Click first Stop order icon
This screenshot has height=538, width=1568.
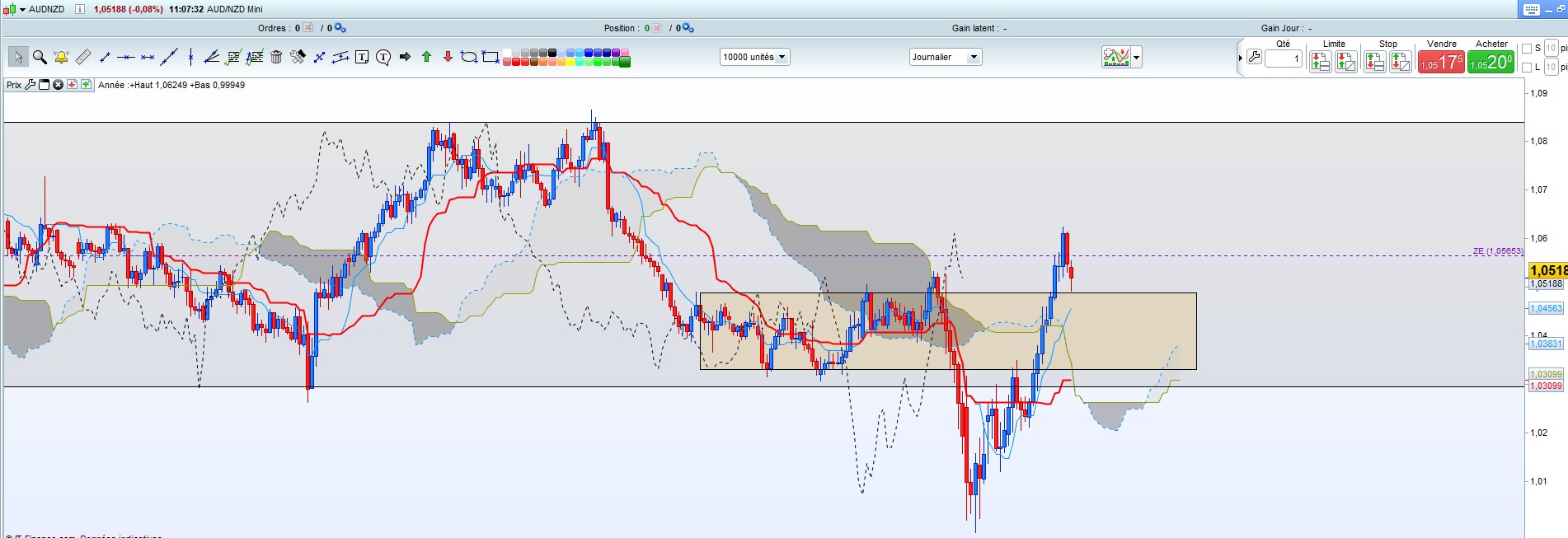click(x=1374, y=61)
